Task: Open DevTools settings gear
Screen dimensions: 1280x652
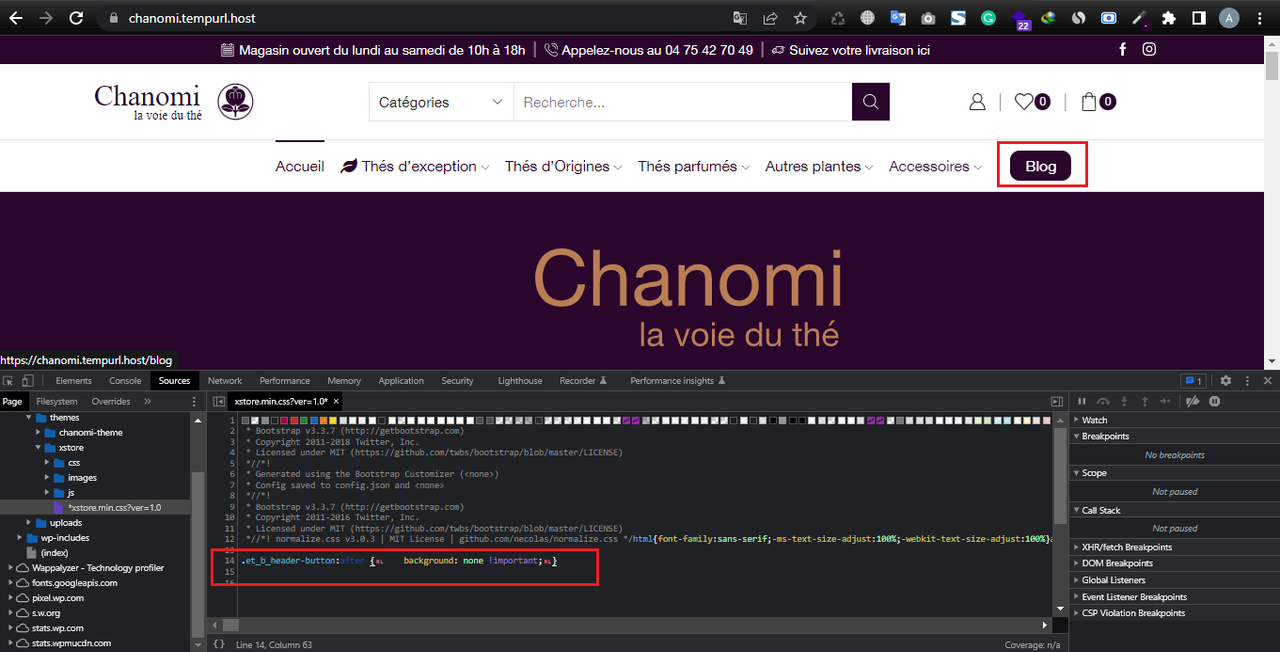Action: [1225, 381]
